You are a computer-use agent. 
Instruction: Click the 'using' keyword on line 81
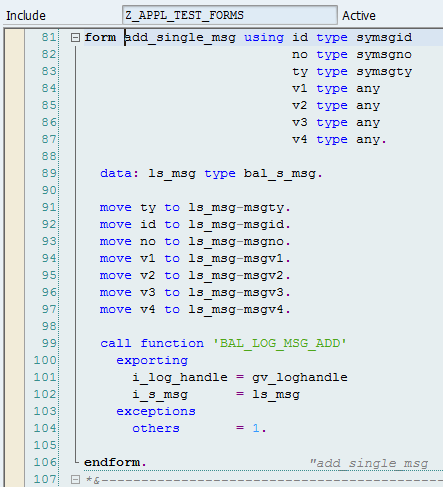point(264,38)
